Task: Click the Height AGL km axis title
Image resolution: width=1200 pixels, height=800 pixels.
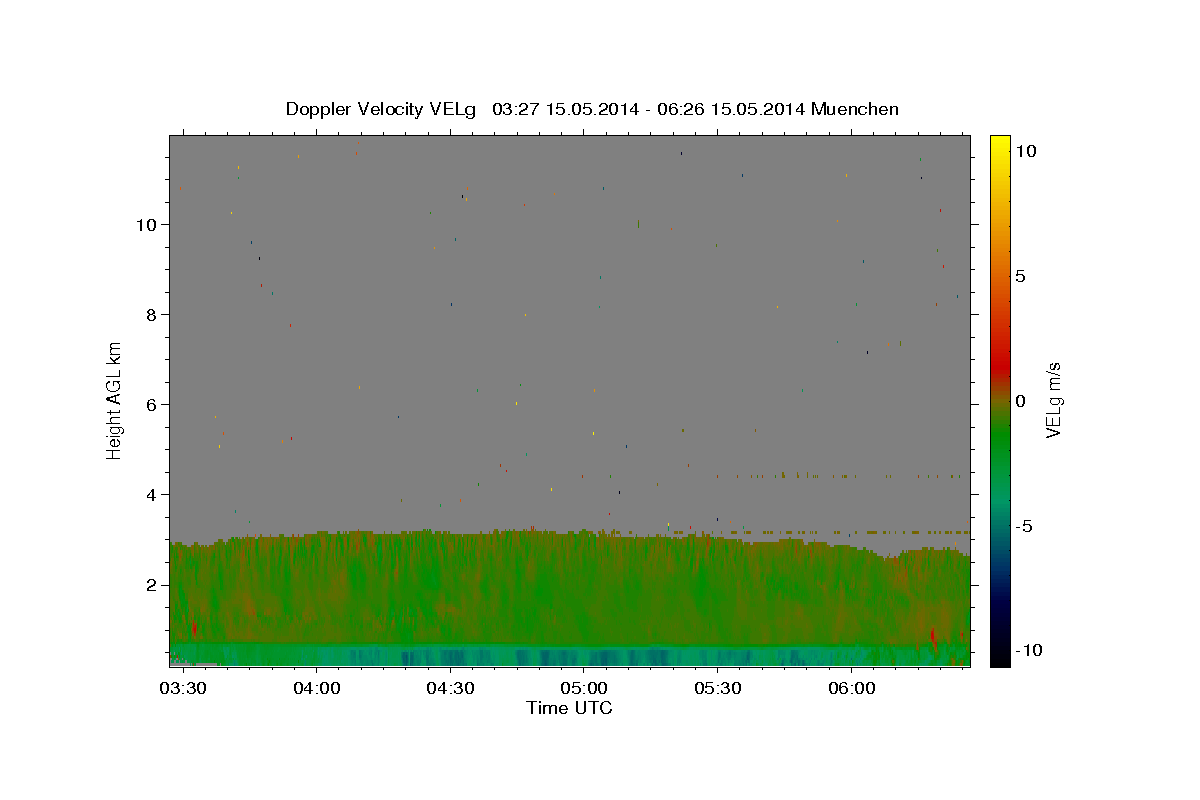Action: point(115,399)
